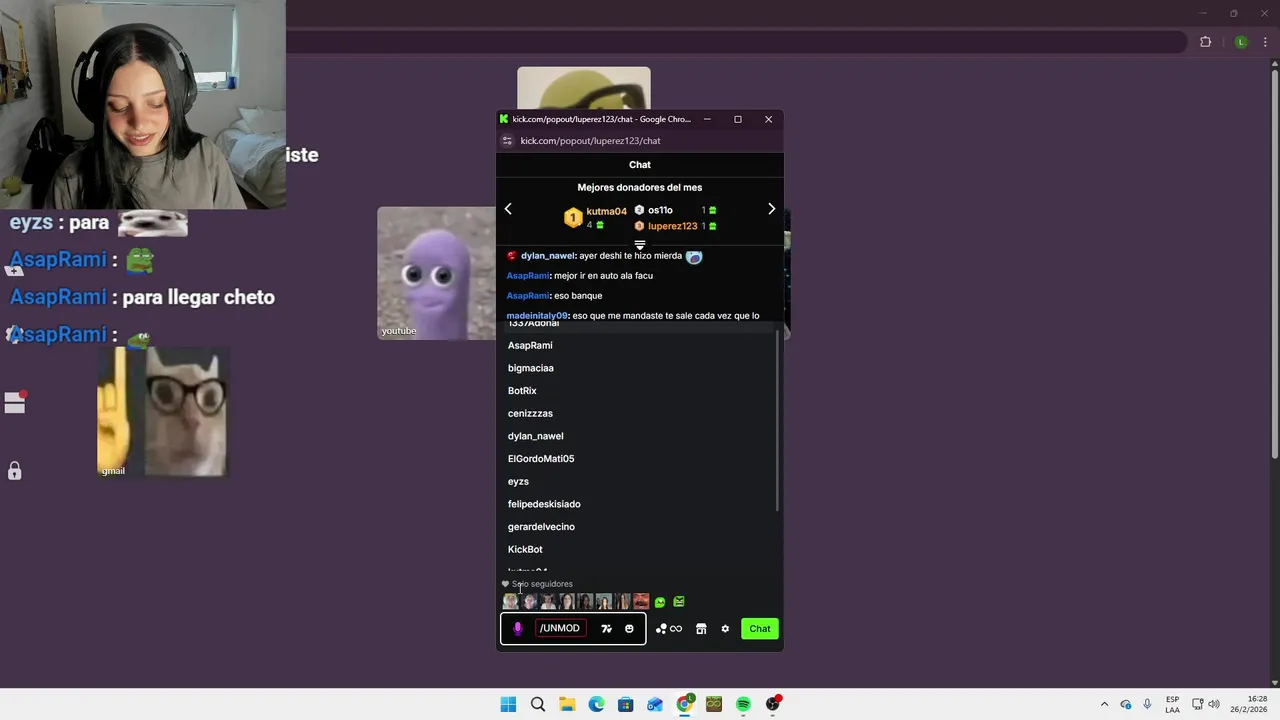Open ESP LAA language switcher
Image resolution: width=1280 pixels, height=720 pixels.
click(1172, 705)
